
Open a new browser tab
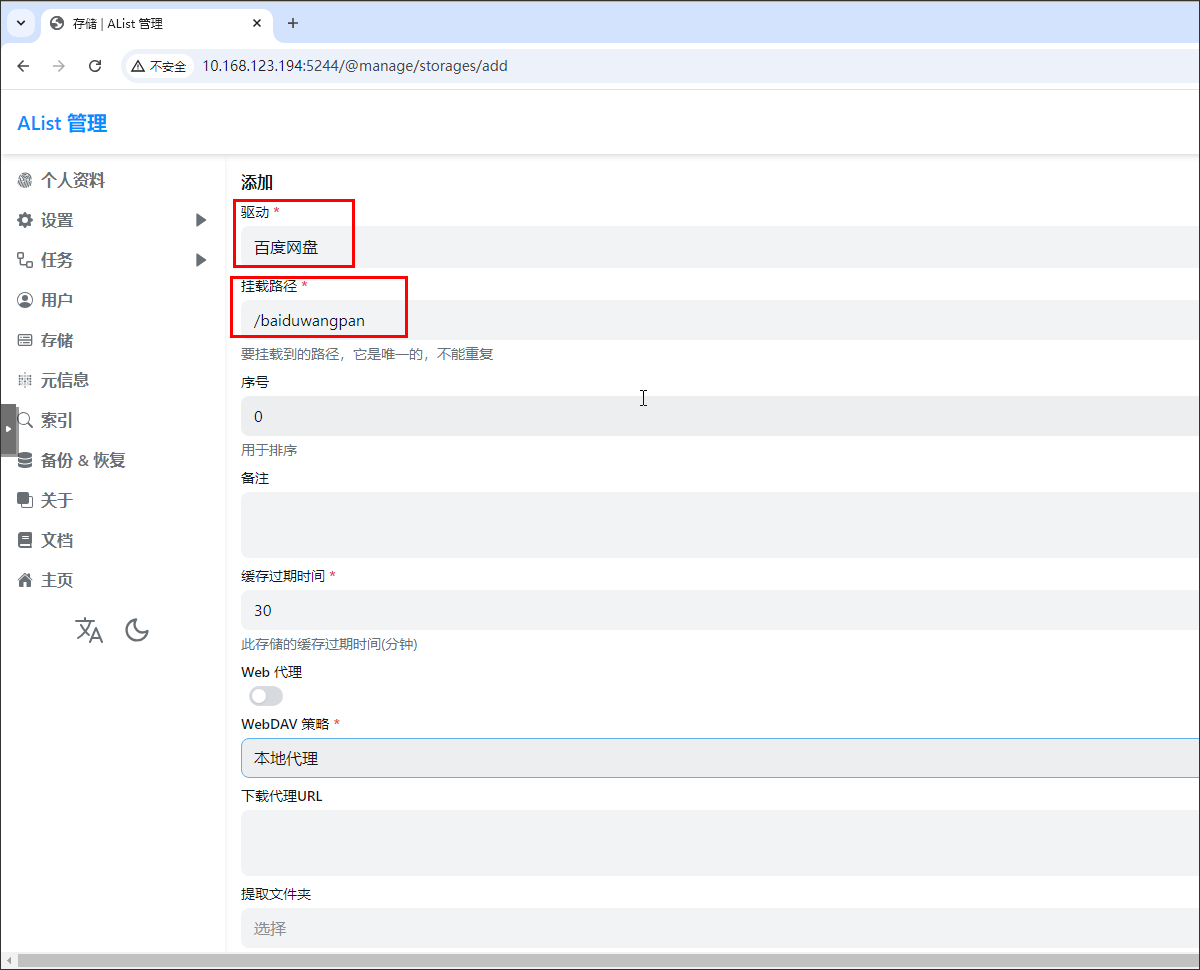click(293, 23)
